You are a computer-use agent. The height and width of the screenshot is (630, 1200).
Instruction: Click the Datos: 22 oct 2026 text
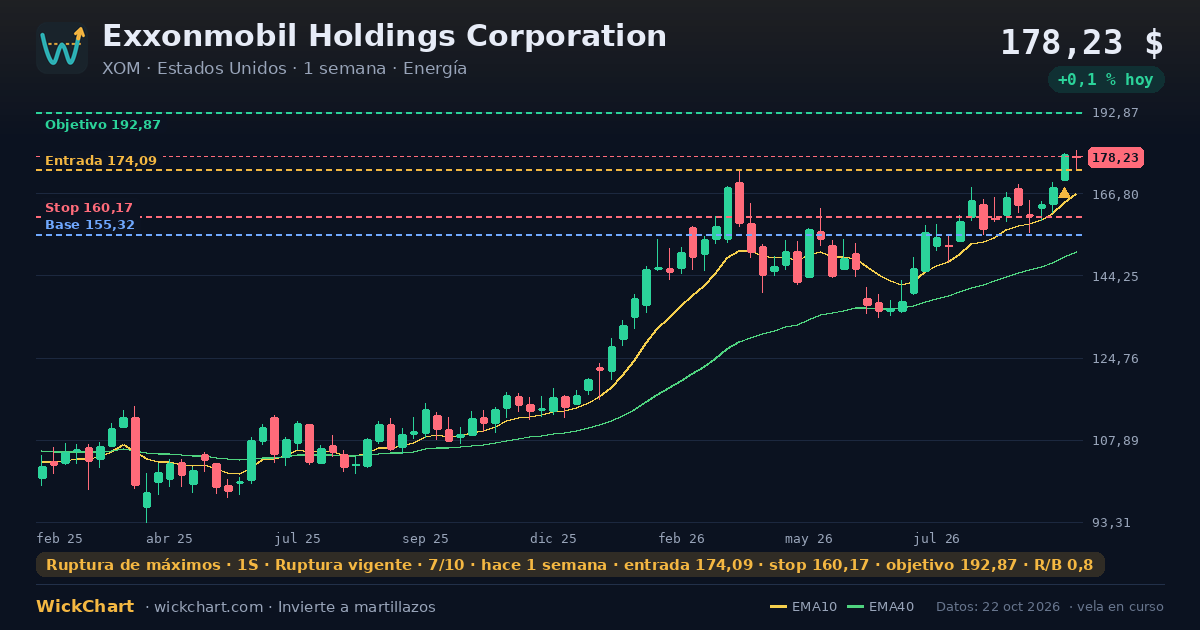999,607
